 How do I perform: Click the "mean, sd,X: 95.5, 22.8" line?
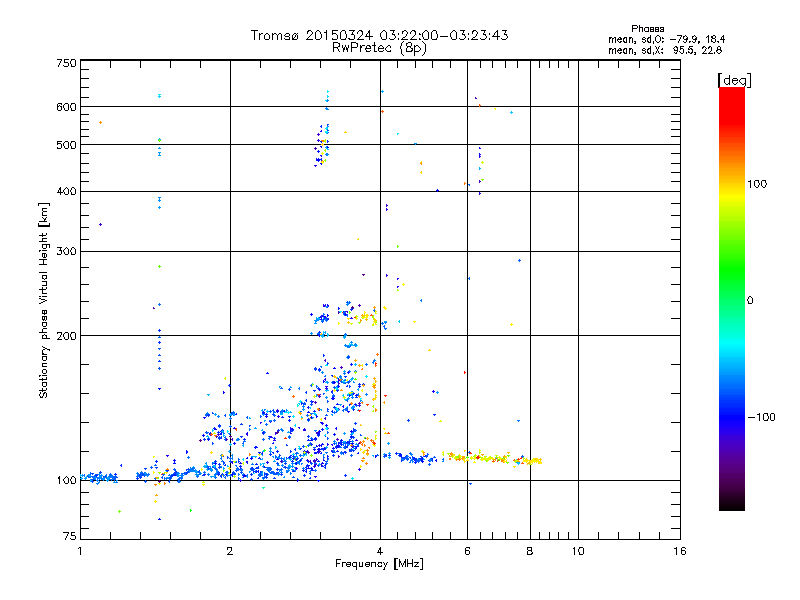point(665,50)
